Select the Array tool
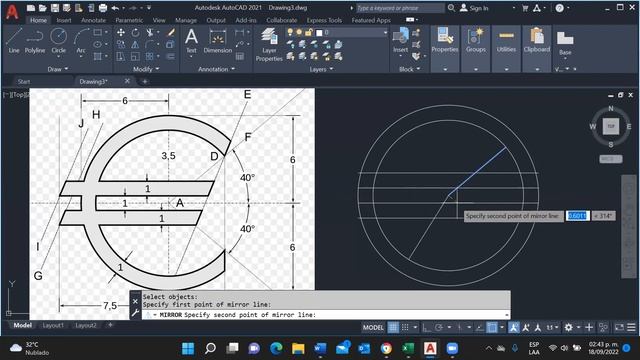Viewport: 640px width, 360px height. 150,56
